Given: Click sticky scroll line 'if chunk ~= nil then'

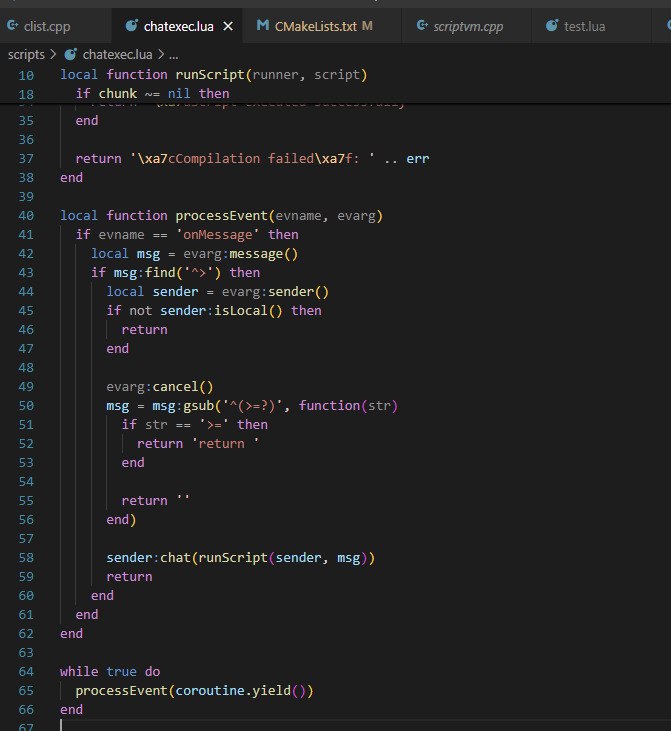Looking at the screenshot, I should [x=152, y=94].
